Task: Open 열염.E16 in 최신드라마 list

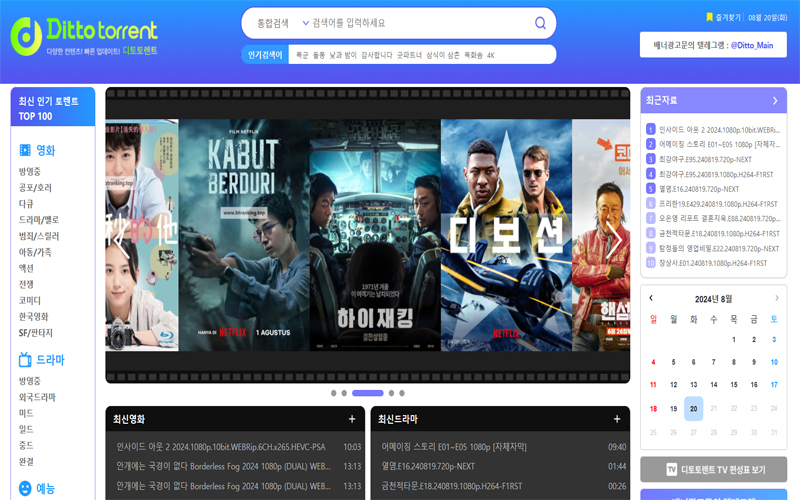Action: pos(428,466)
